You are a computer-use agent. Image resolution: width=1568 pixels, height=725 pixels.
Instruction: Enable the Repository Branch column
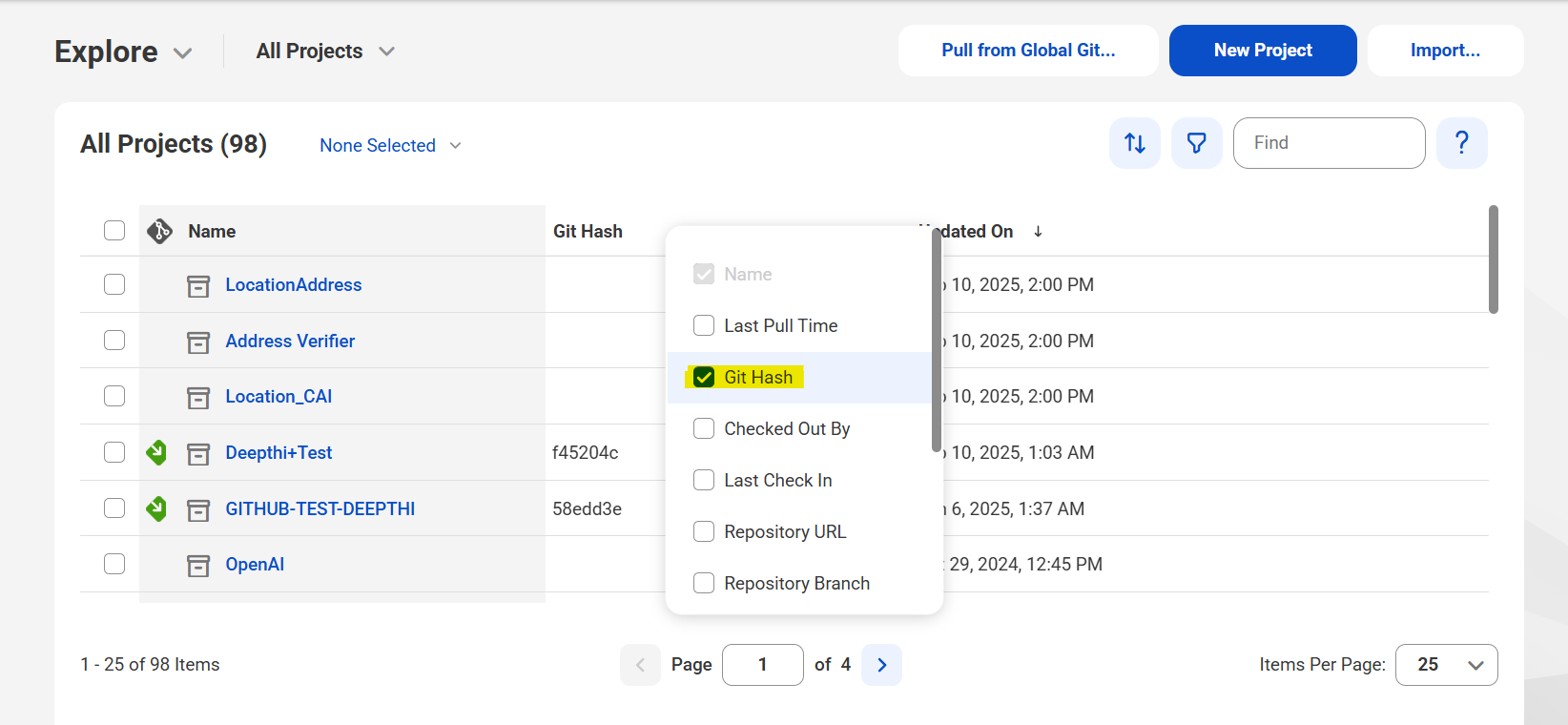(704, 583)
